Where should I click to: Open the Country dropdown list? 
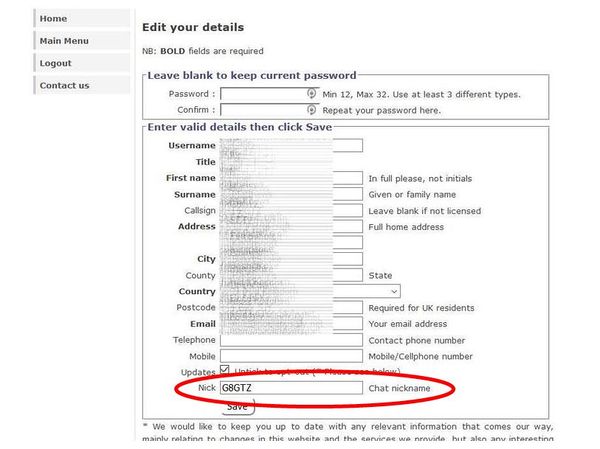394,291
